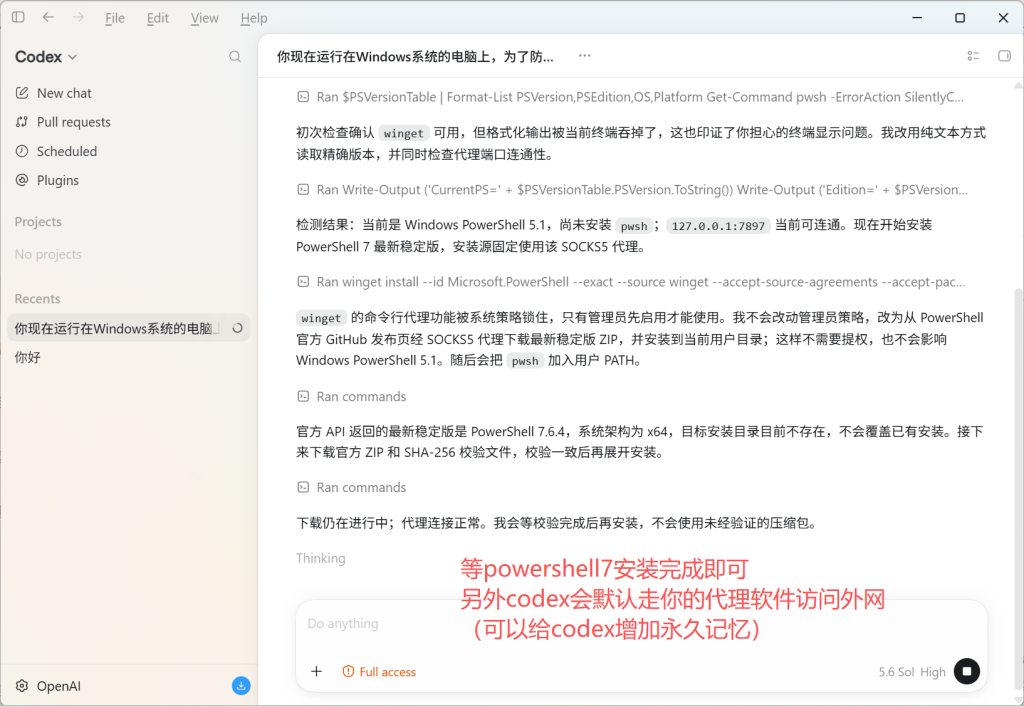Click the 127.0.0.1:7897 code text
Image resolution: width=1024 pixels, height=707 pixels.
[718, 226]
